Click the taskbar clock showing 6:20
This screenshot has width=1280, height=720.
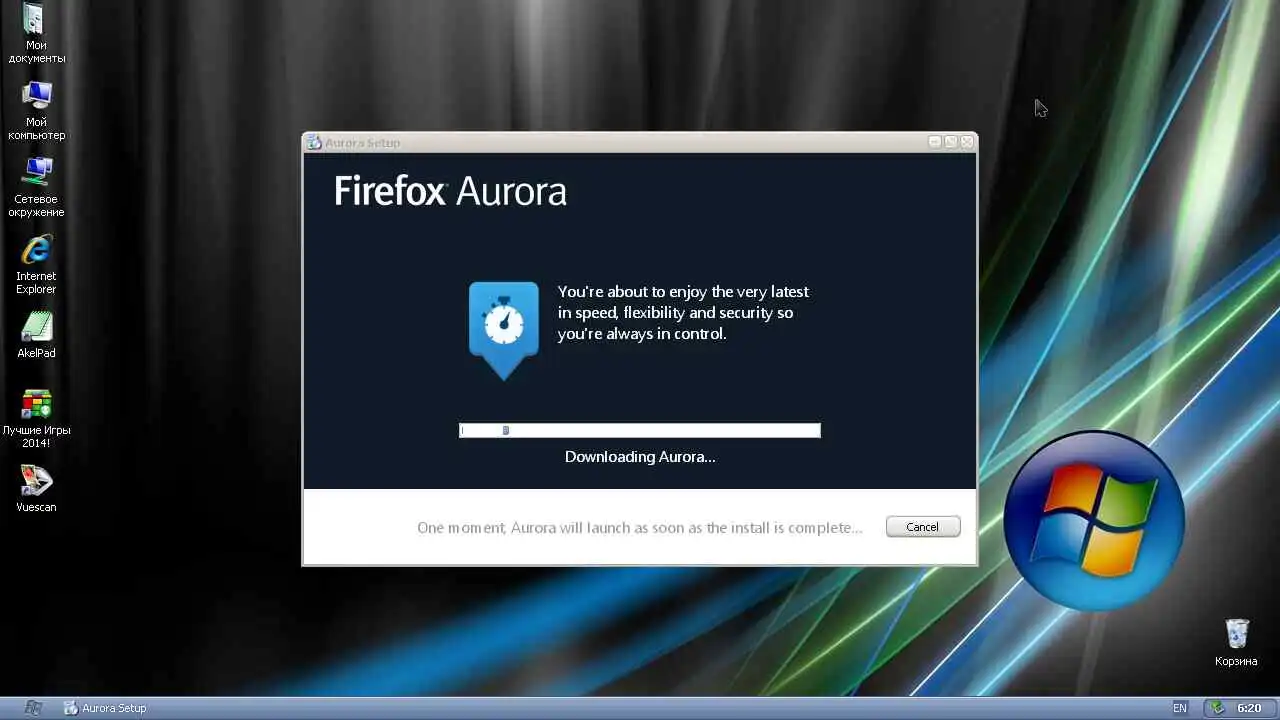click(1249, 708)
